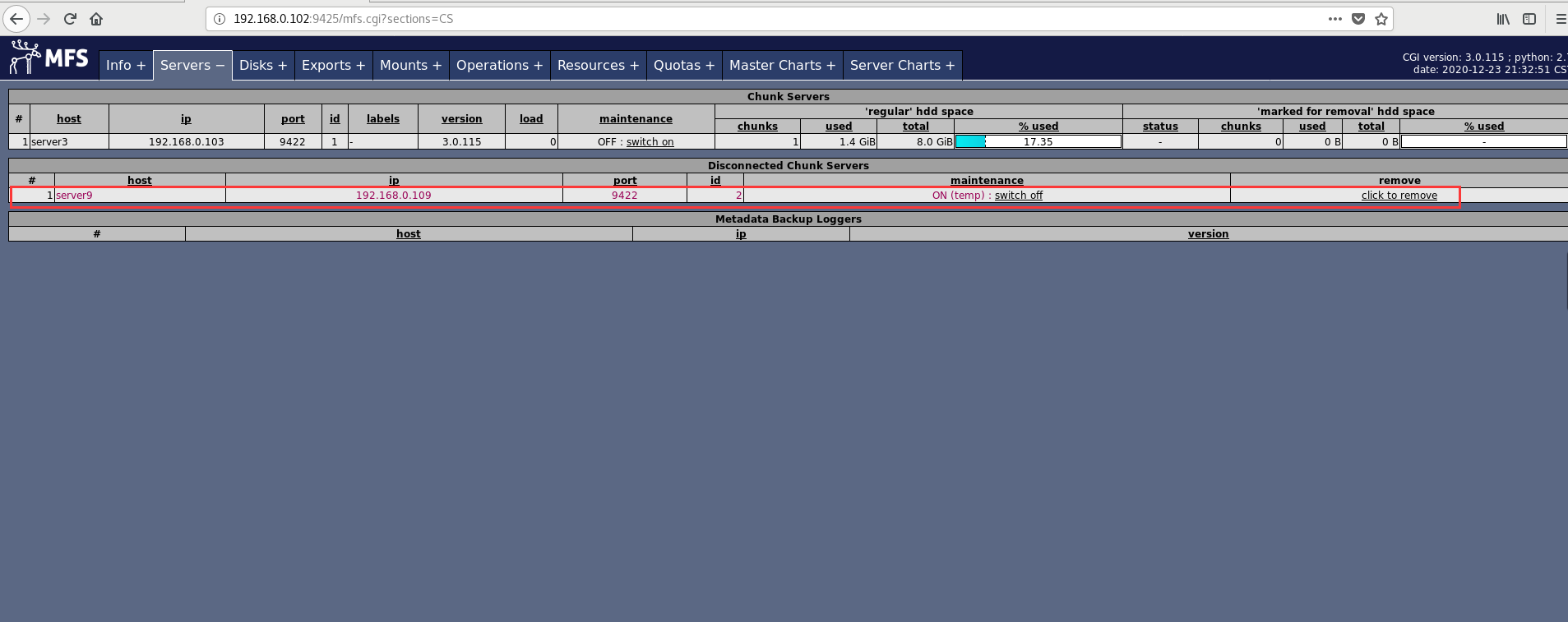Sort by marked for removal status column
Screen dimensions: 1568x622
coord(1160,127)
